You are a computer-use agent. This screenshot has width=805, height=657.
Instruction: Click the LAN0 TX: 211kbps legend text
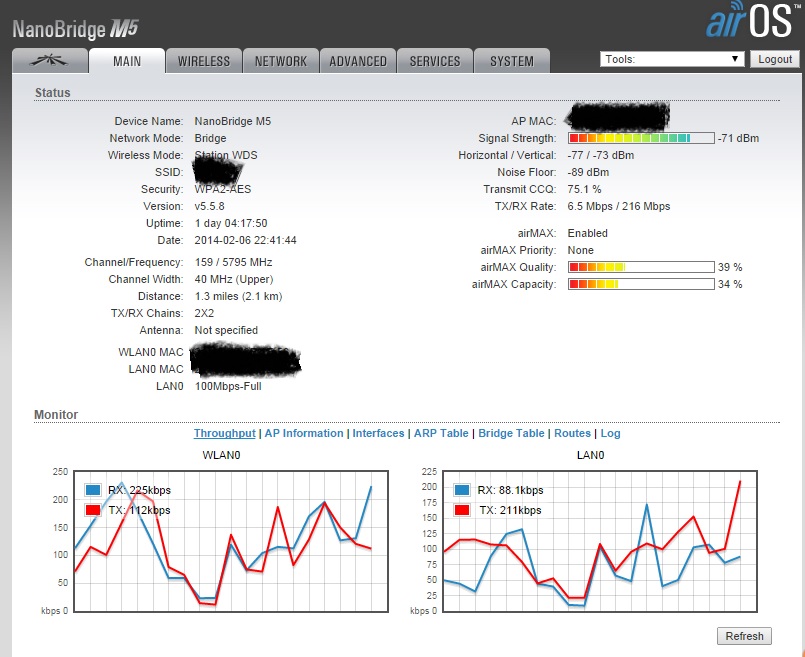click(510, 510)
